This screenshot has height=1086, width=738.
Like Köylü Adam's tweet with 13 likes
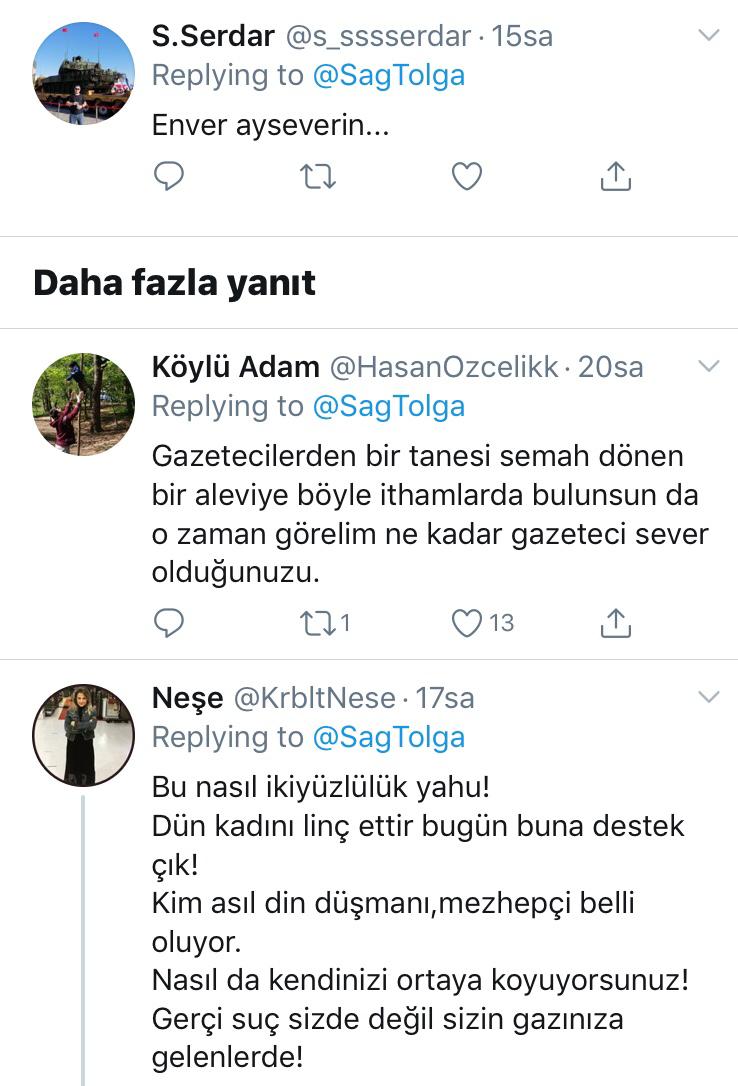point(467,623)
